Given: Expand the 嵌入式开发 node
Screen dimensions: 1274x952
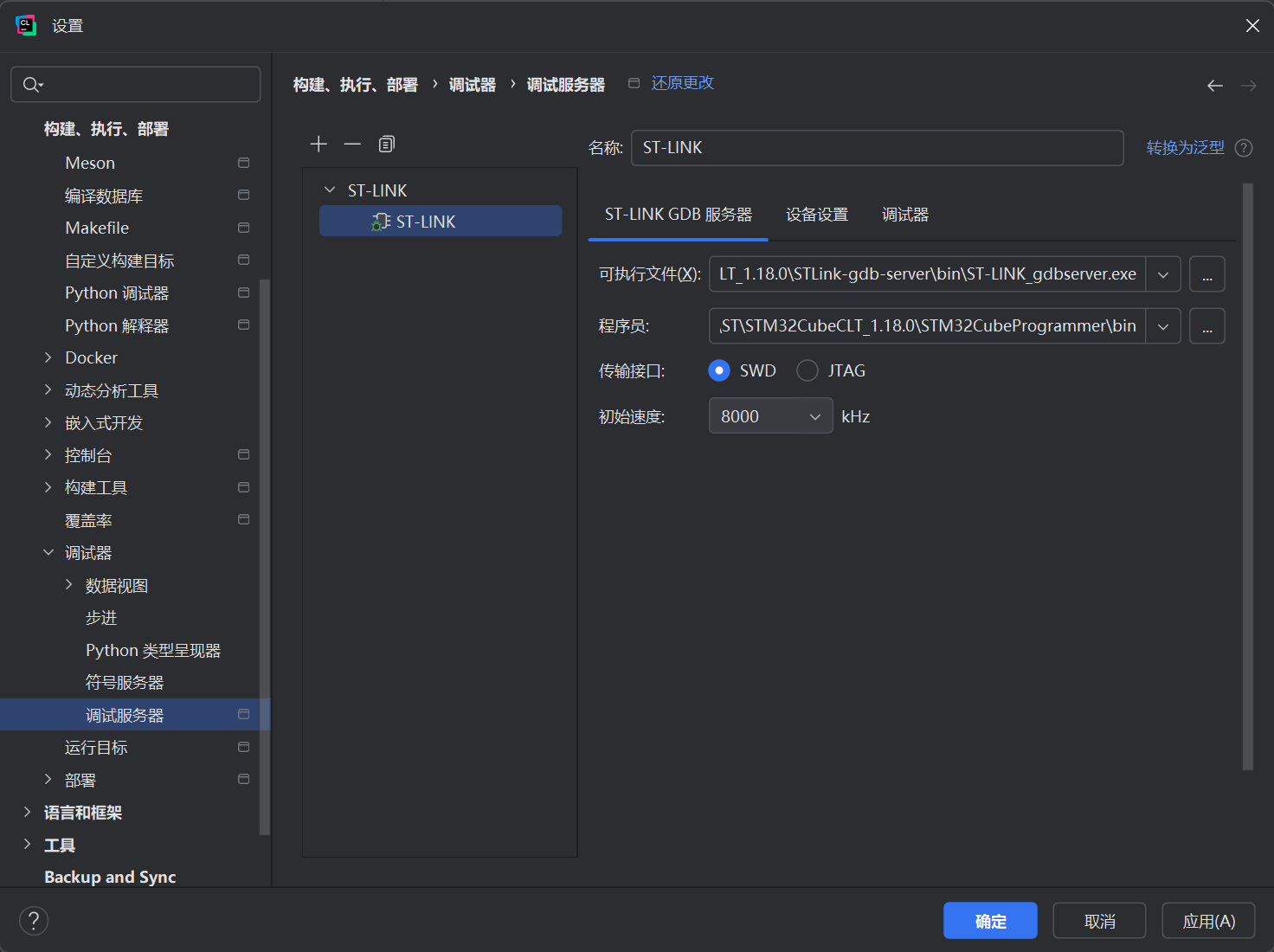Looking at the screenshot, I should coord(48,422).
